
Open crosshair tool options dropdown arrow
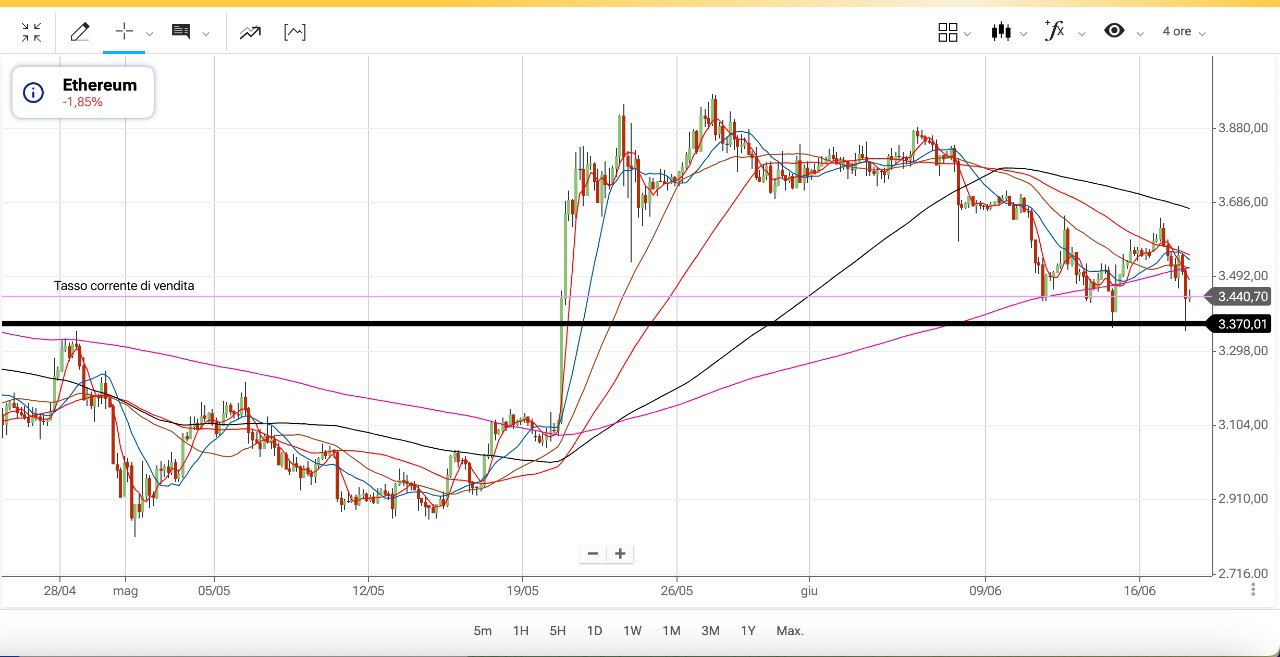coord(150,33)
